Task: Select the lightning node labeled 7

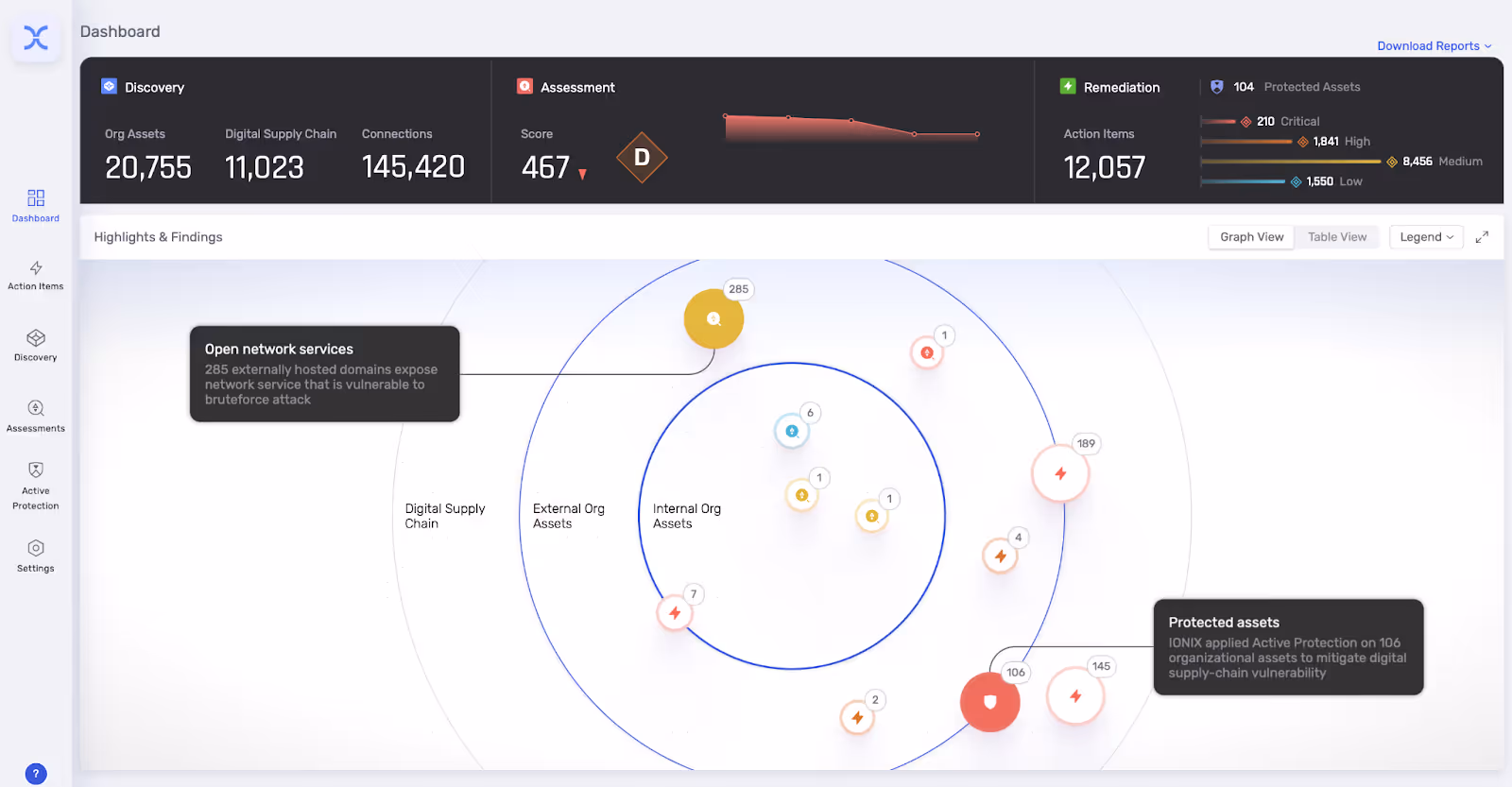Action: pos(675,613)
